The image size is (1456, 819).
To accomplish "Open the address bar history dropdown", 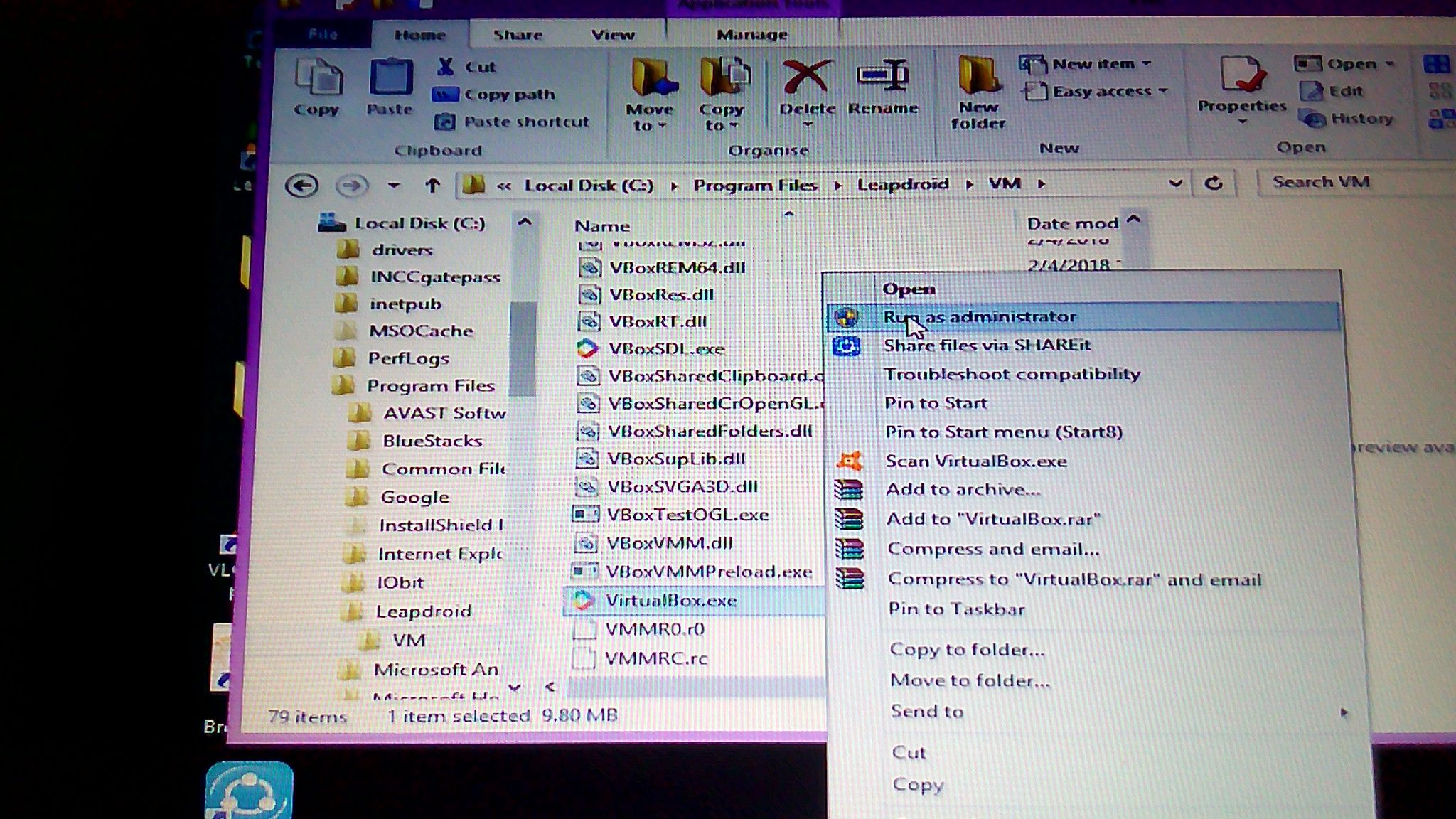I will 1175,183.
